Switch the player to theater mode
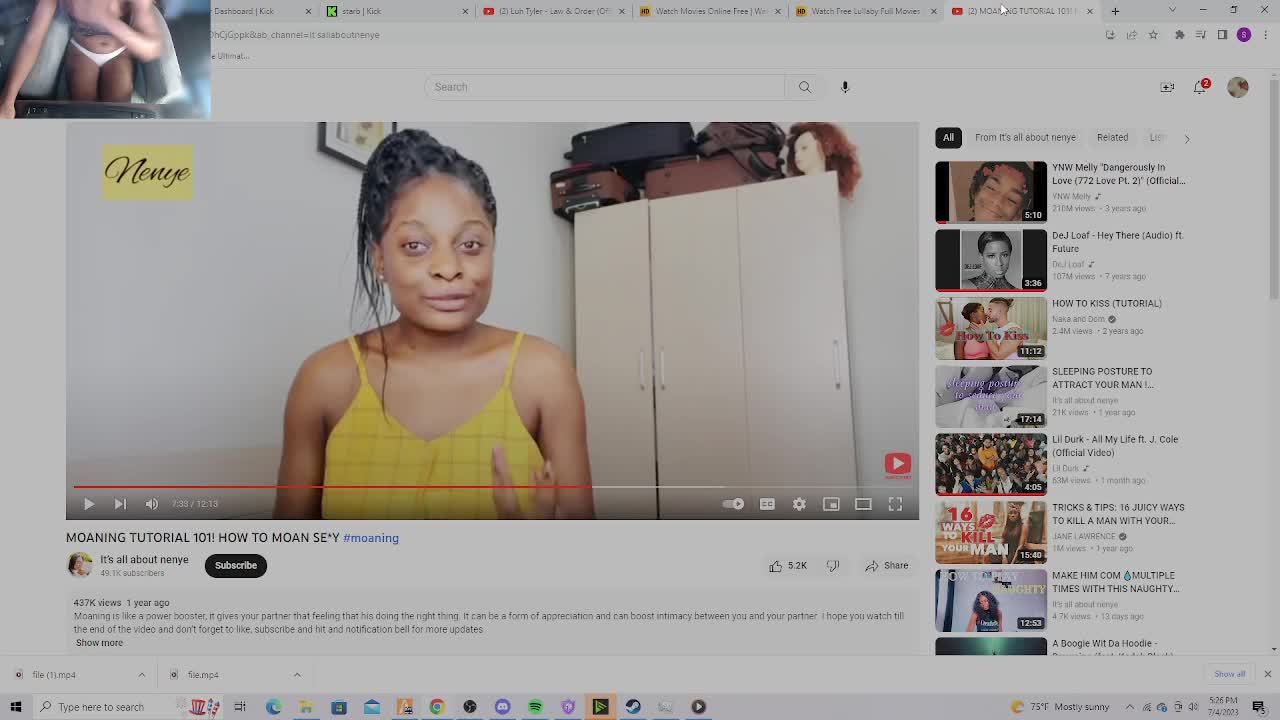1280x720 pixels. [863, 504]
